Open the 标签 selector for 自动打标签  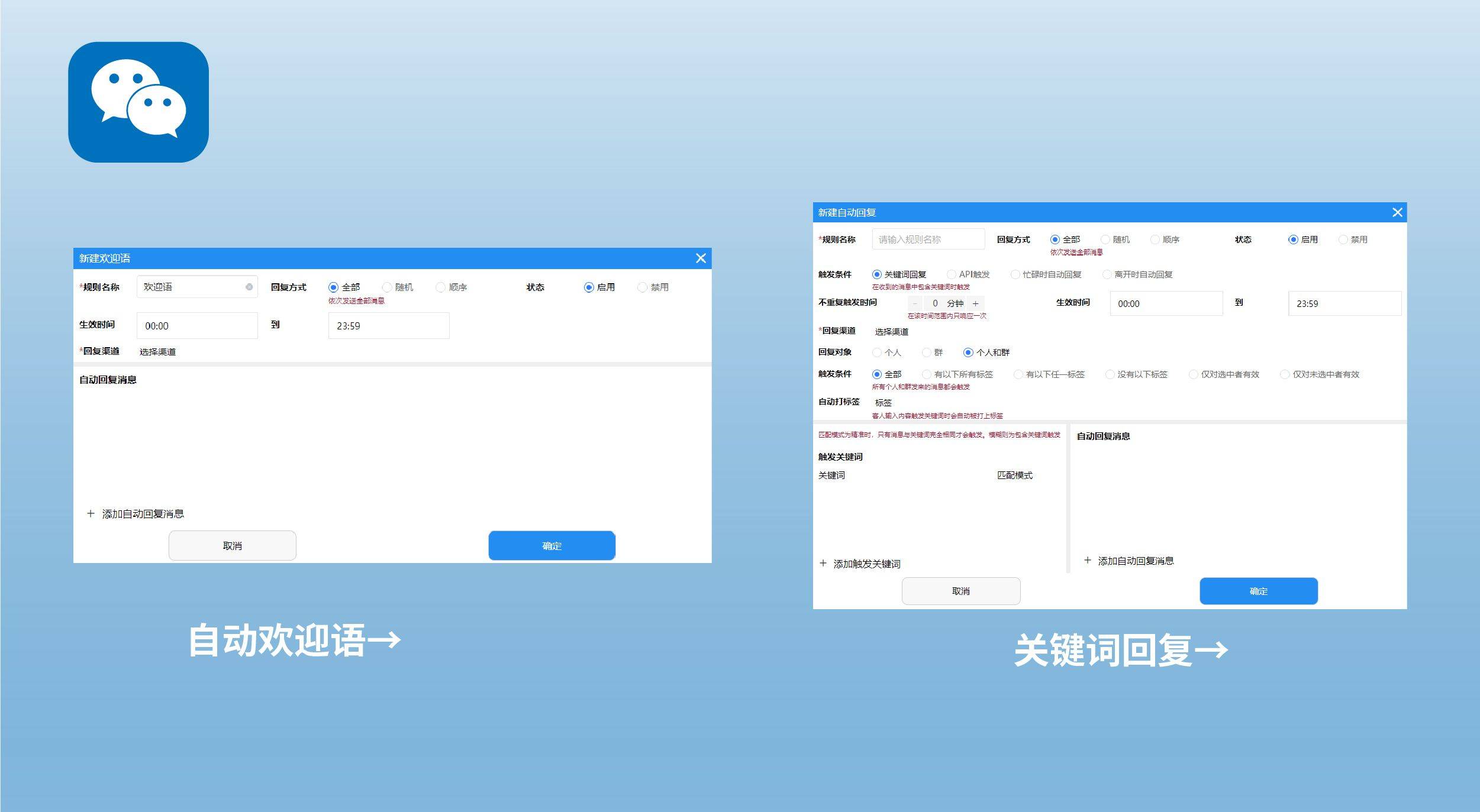(883, 403)
